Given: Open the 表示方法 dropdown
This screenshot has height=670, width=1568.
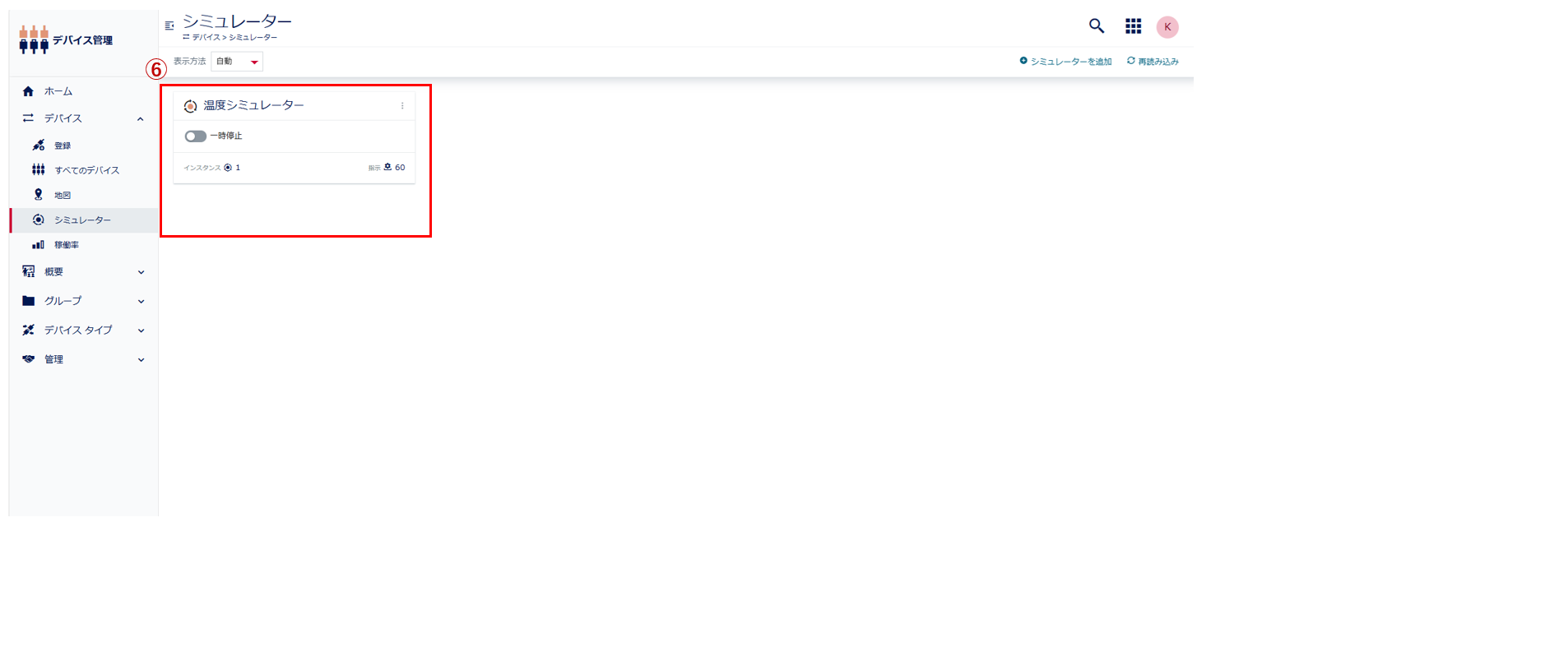Looking at the screenshot, I should pyautogui.click(x=237, y=62).
